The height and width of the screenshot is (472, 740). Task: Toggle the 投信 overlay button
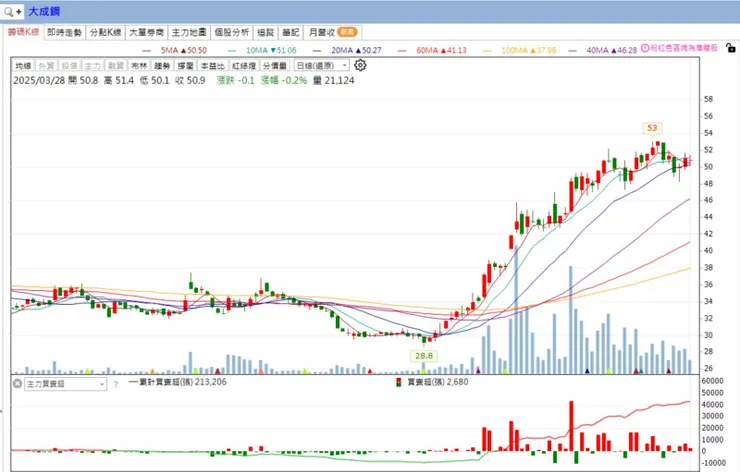click(x=69, y=66)
